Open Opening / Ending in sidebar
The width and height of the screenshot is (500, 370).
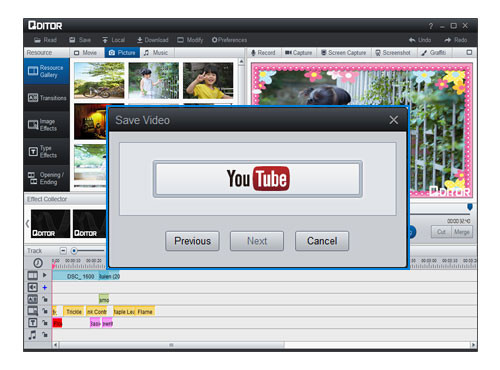tap(47, 178)
